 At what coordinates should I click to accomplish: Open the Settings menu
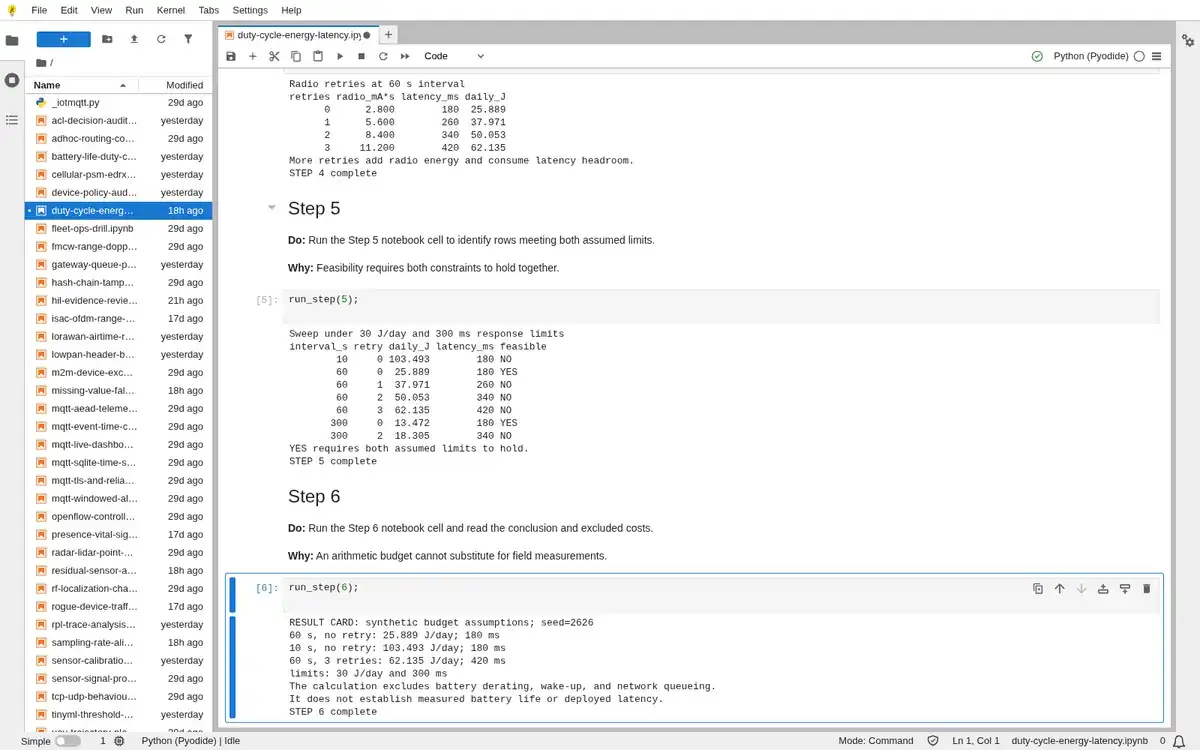250,10
